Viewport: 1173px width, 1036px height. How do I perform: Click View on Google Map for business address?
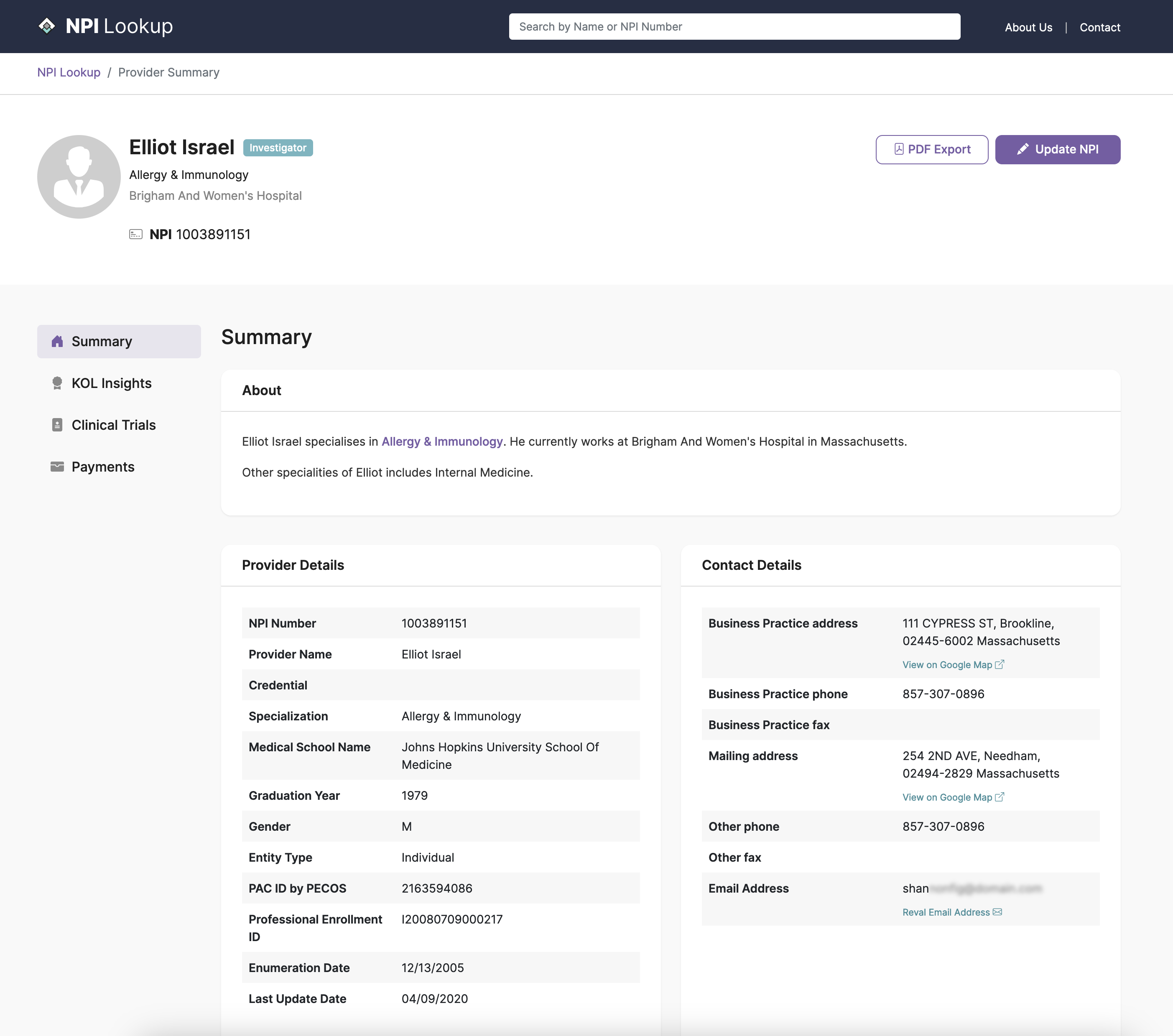[947, 665]
